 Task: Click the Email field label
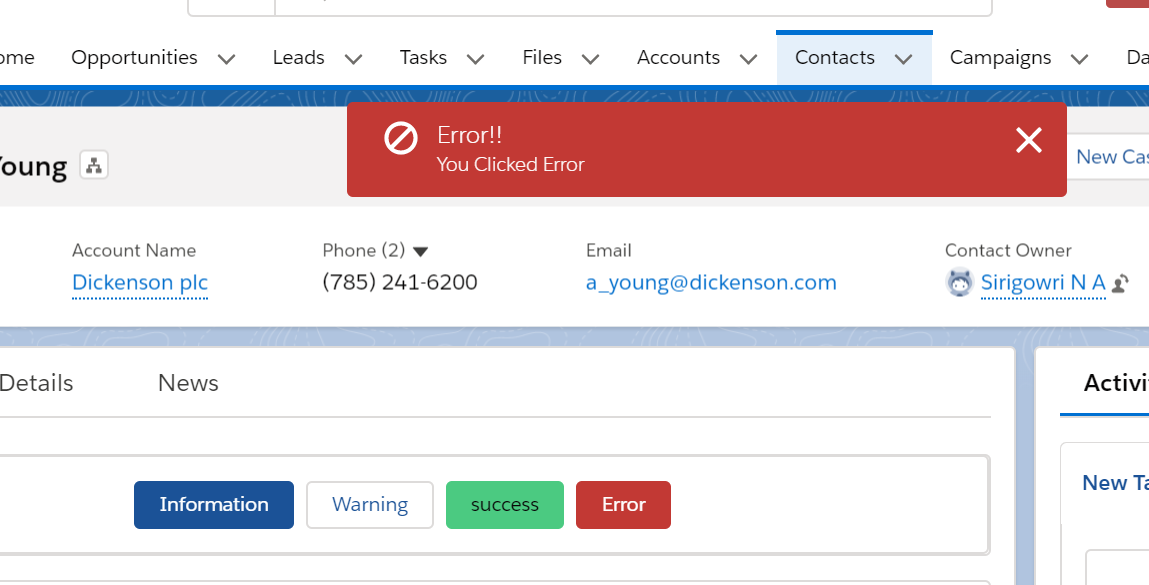pos(609,251)
